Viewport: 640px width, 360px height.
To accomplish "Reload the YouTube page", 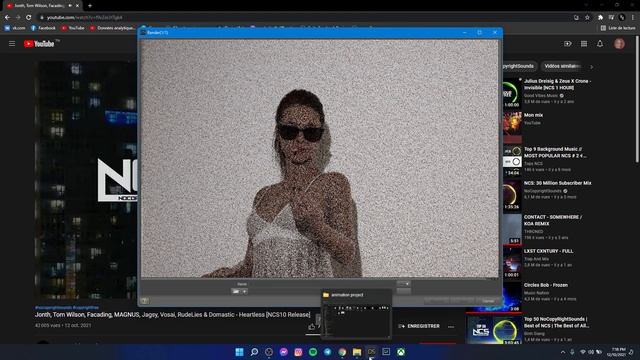I will (x=29, y=18).
